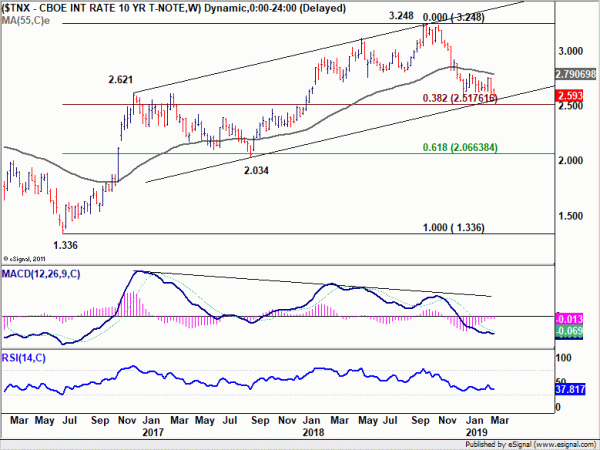Select the MA(55,C)e indicator label

pyautogui.click(x=26, y=20)
